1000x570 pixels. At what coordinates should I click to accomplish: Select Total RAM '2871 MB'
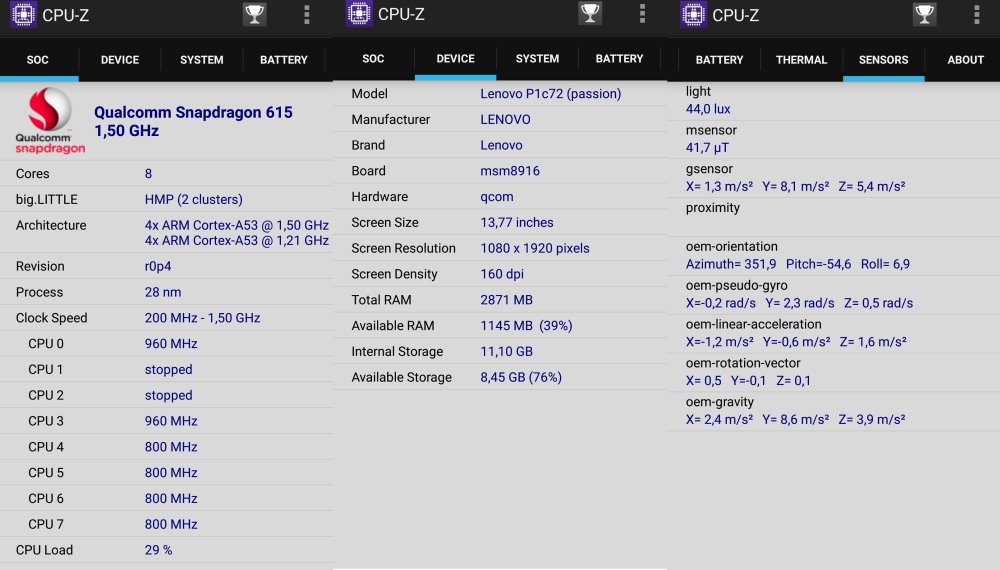(506, 300)
